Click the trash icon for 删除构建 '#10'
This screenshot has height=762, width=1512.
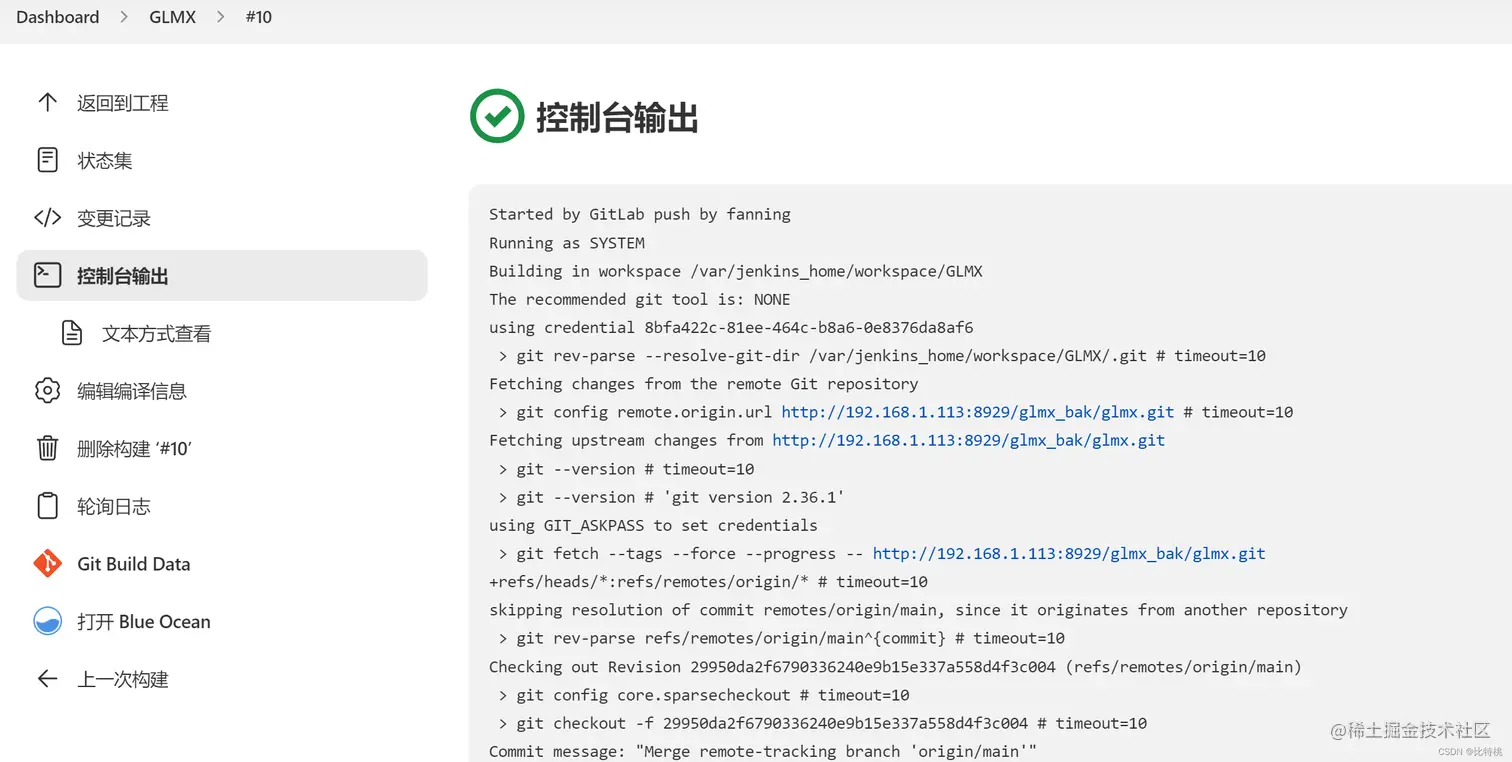click(47, 448)
